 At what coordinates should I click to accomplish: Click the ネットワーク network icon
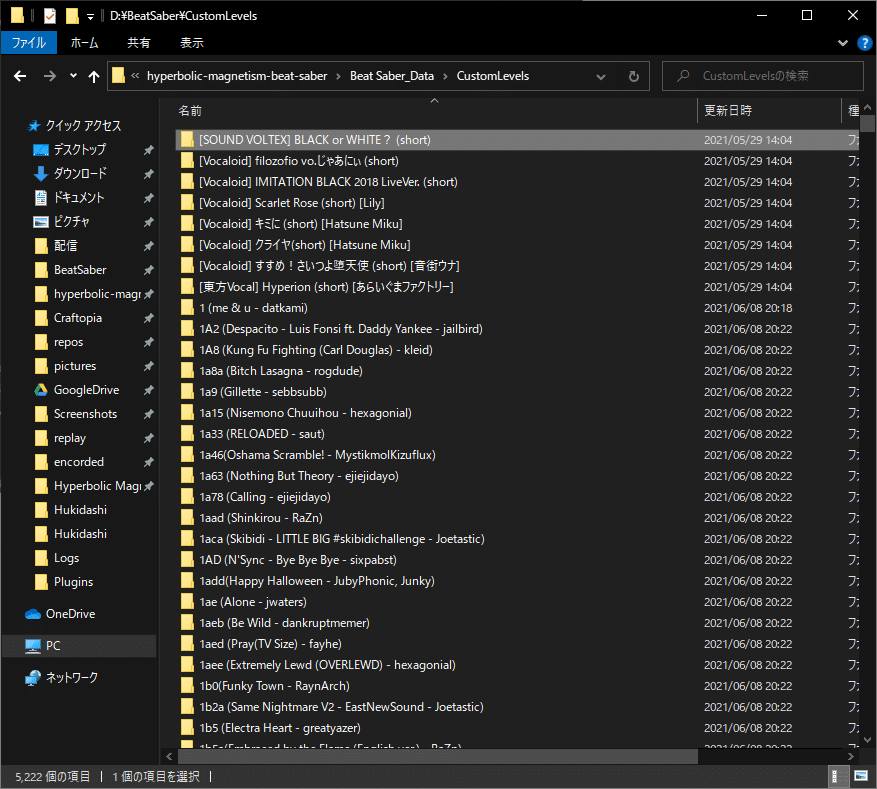(33, 678)
